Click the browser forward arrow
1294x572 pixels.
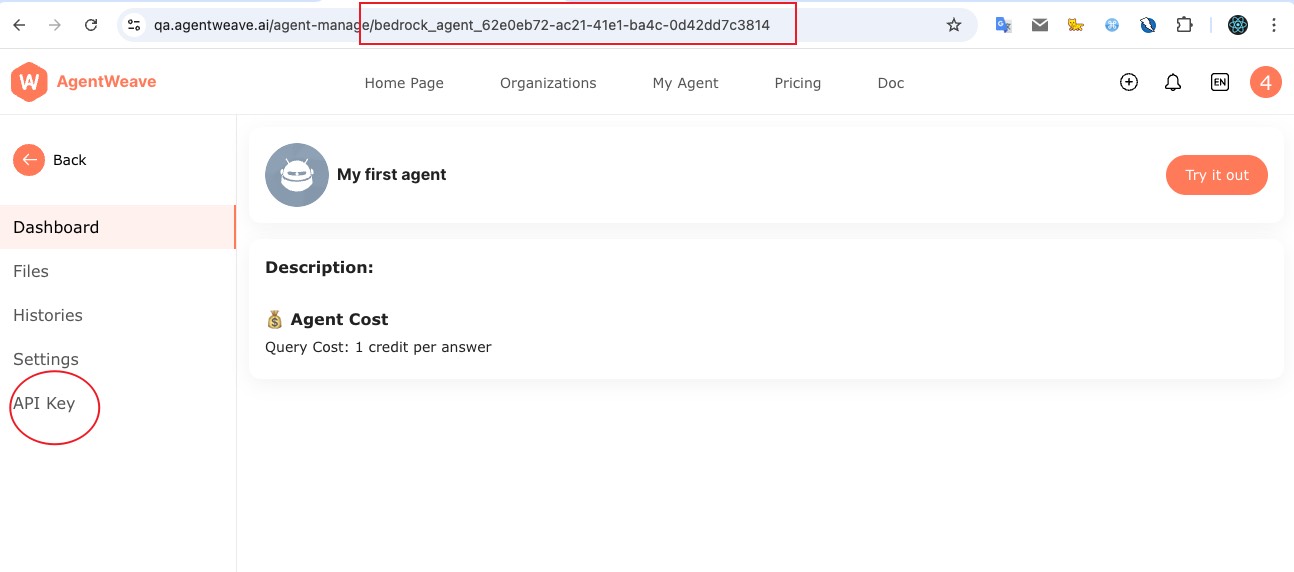tap(55, 25)
